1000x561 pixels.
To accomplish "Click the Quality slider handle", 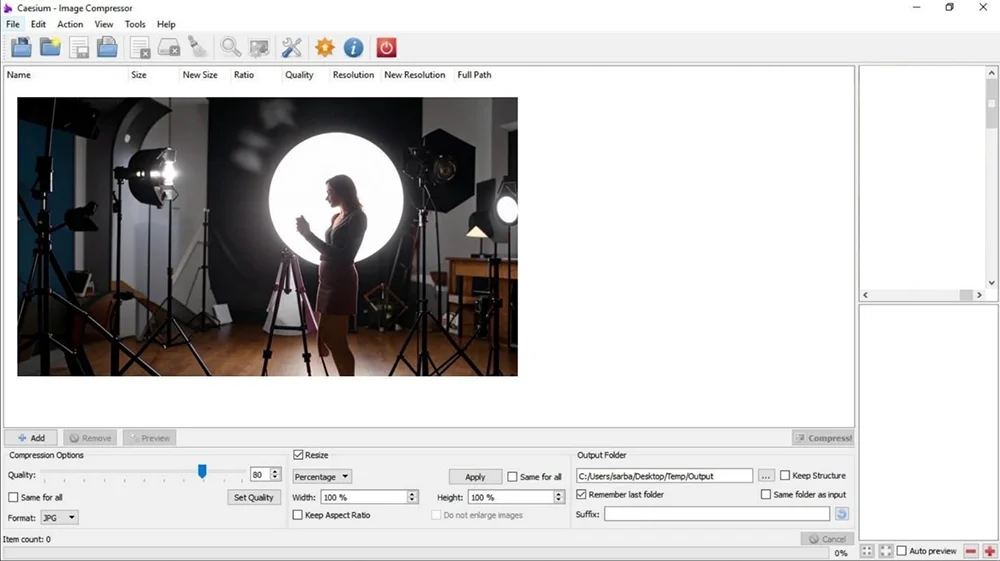I will pyautogui.click(x=202, y=471).
